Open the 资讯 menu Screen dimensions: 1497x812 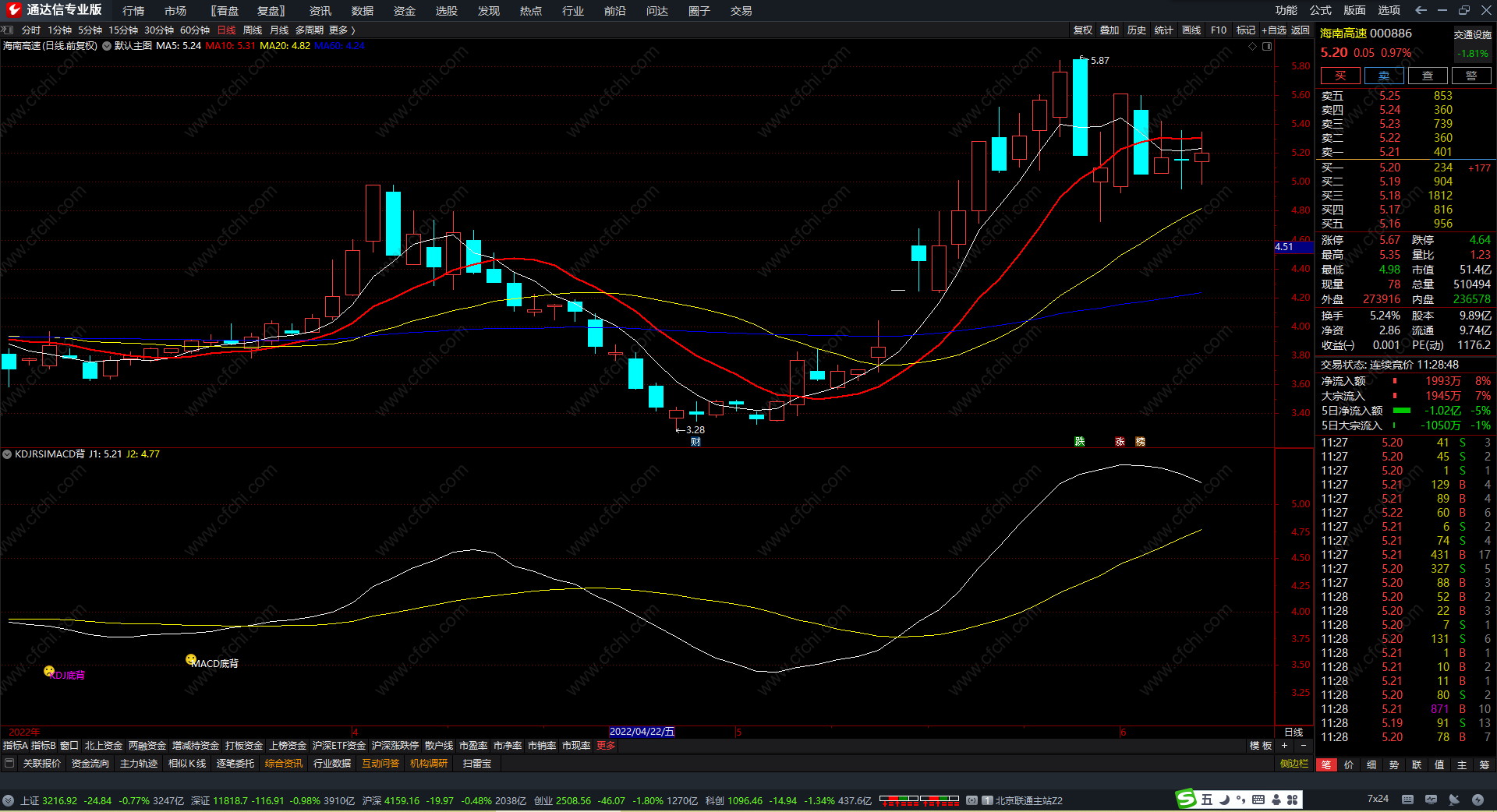tap(320, 11)
